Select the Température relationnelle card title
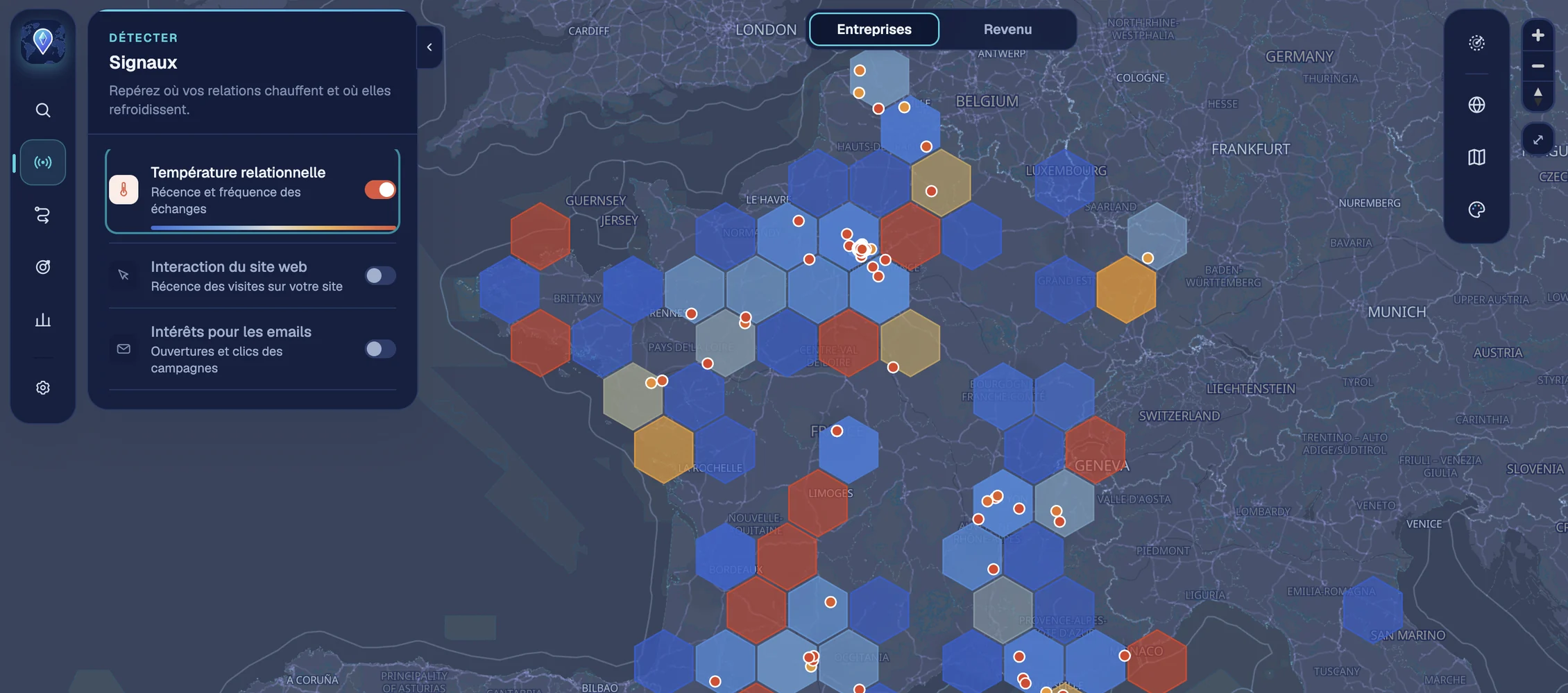The width and height of the screenshot is (1568, 693). [x=238, y=172]
